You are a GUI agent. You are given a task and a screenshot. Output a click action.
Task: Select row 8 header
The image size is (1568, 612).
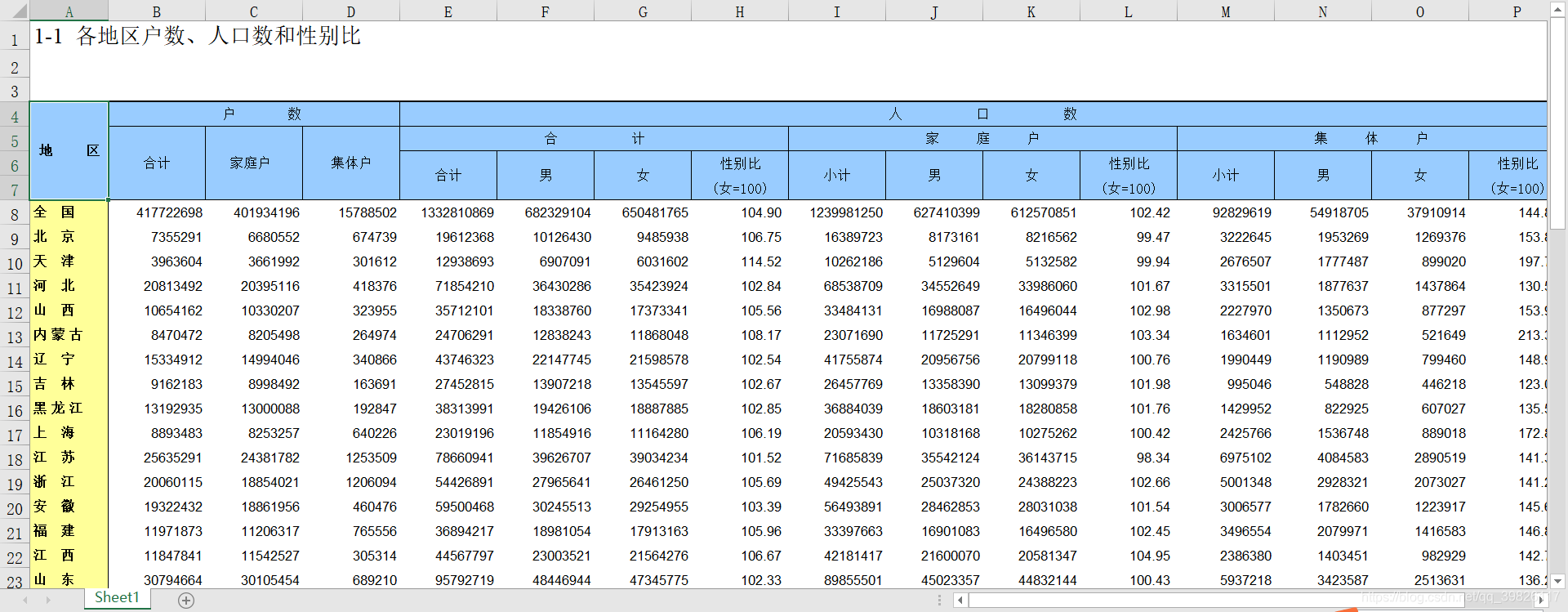pyautogui.click(x=15, y=215)
